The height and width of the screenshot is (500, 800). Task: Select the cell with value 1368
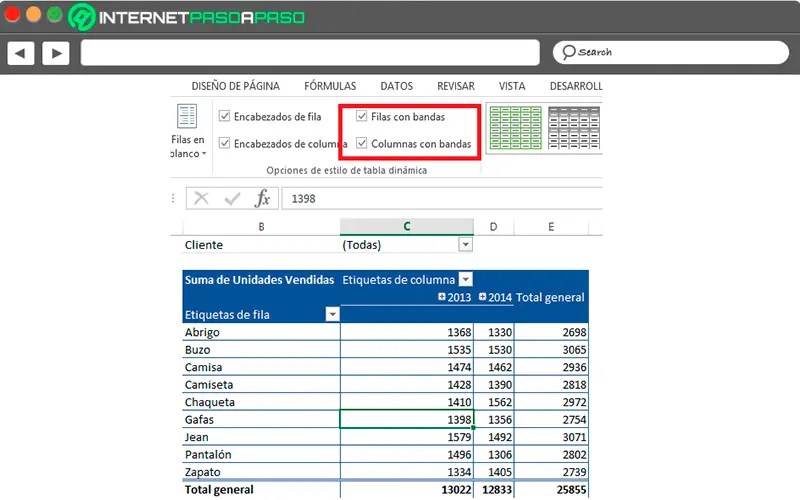(x=407, y=332)
